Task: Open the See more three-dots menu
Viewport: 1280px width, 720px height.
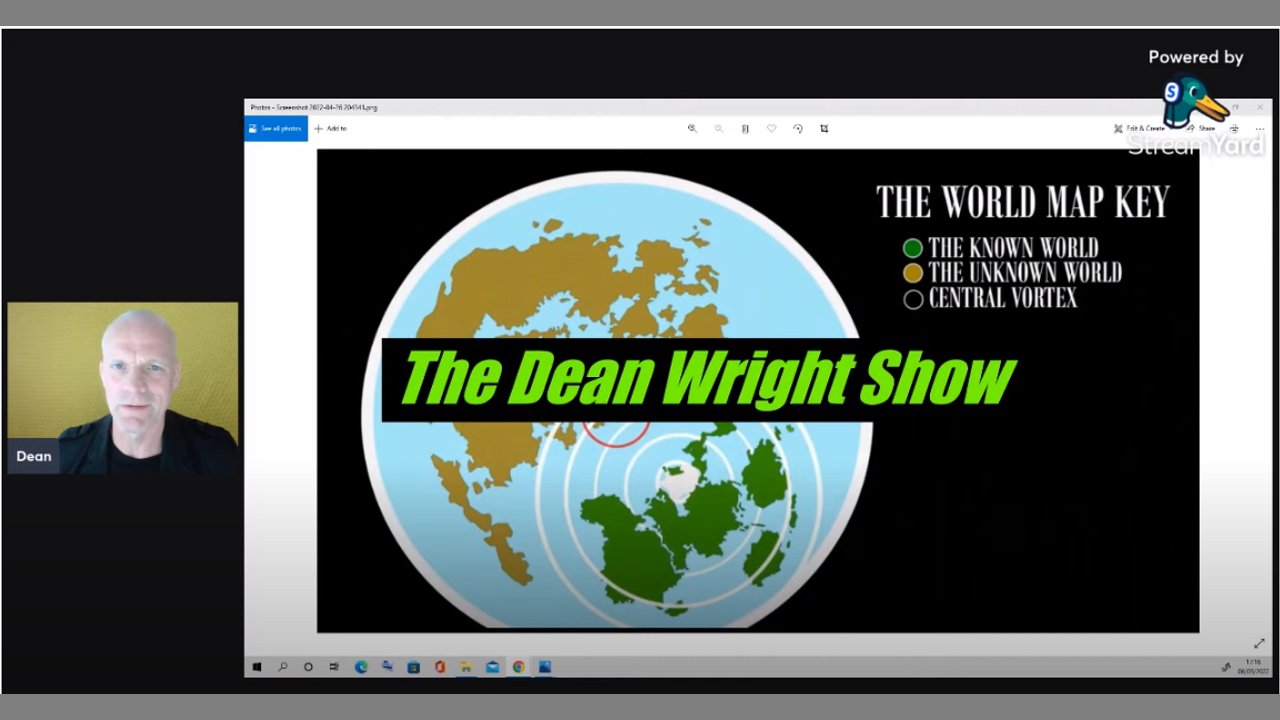Action: (1259, 129)
